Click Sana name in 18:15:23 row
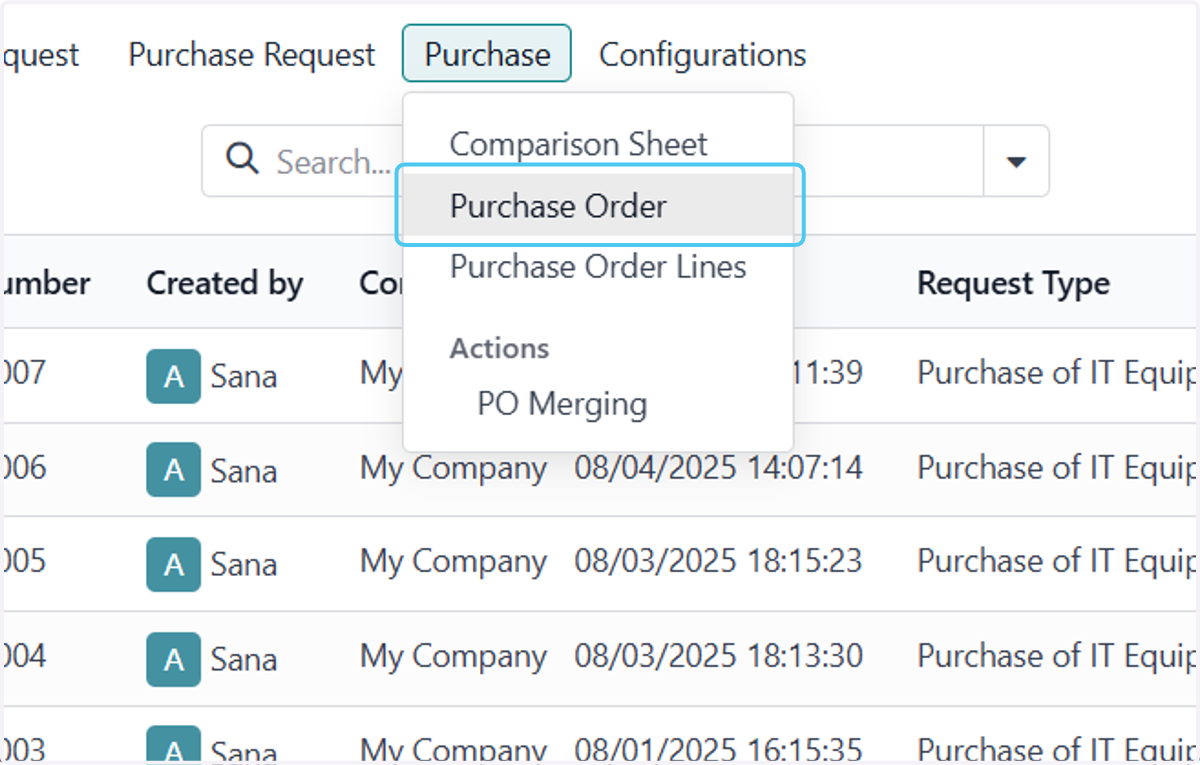This screenshot has height=765, width=1200. [x=244, y=565]
